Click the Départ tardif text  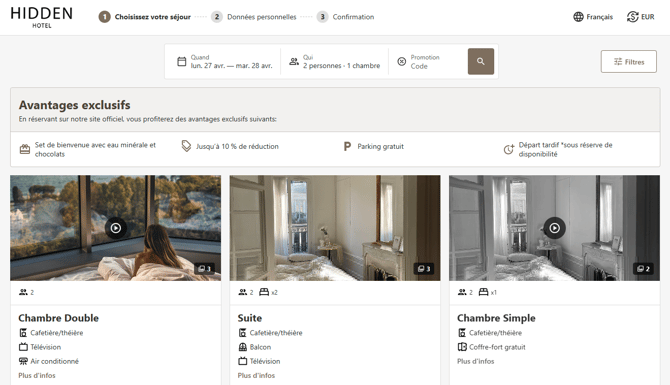pyautogui.click(x=565, y=149)
